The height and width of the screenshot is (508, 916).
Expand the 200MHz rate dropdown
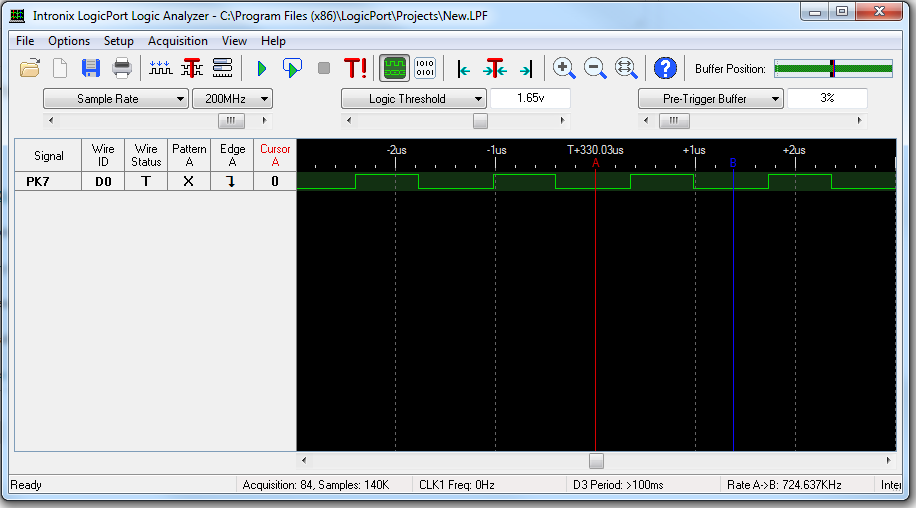coord(233,99)
